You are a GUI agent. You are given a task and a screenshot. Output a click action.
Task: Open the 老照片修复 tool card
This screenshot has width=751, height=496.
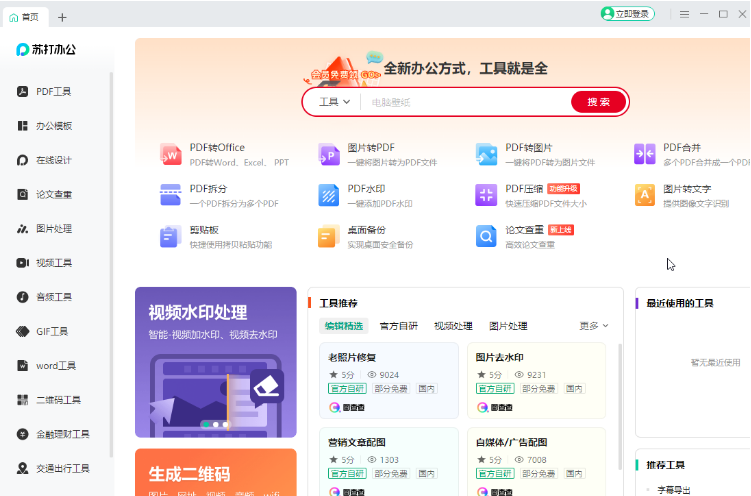coord(389,381)
